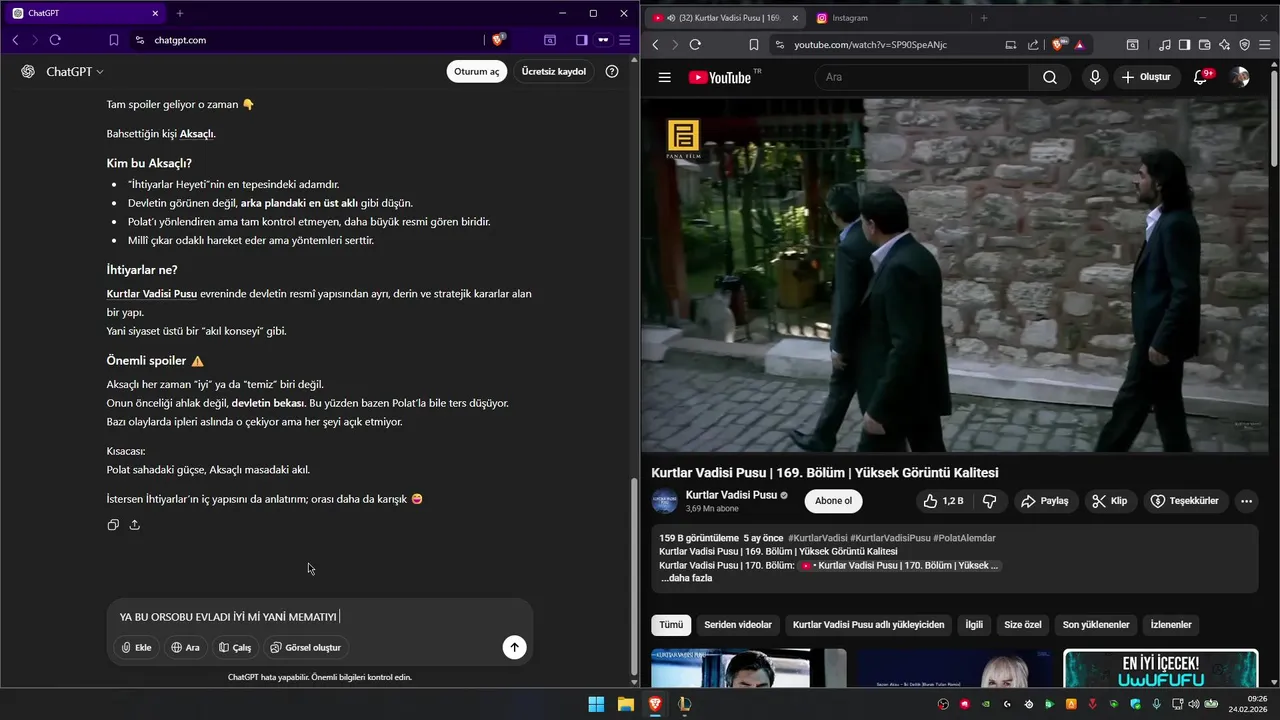Open the hamburger menu in ChatGPT browser window
This screenshot has width=1280, height=720.
(x=625, y=40)
